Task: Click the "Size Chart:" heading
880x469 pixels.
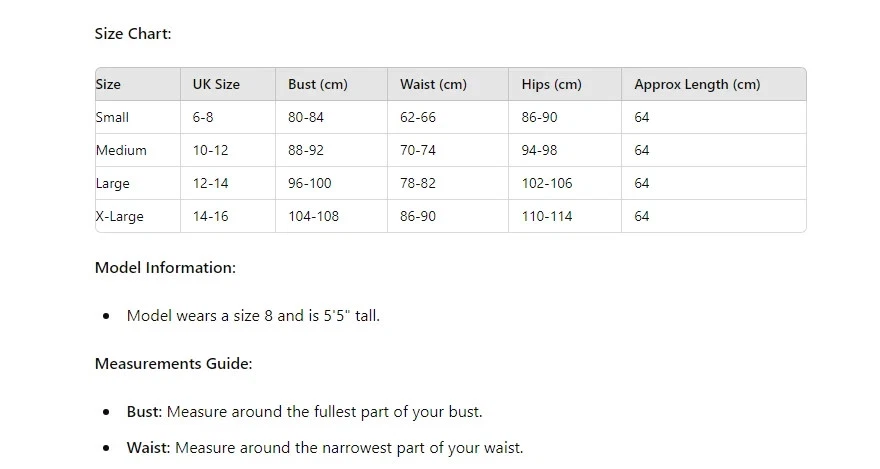Action: (133, 34)
